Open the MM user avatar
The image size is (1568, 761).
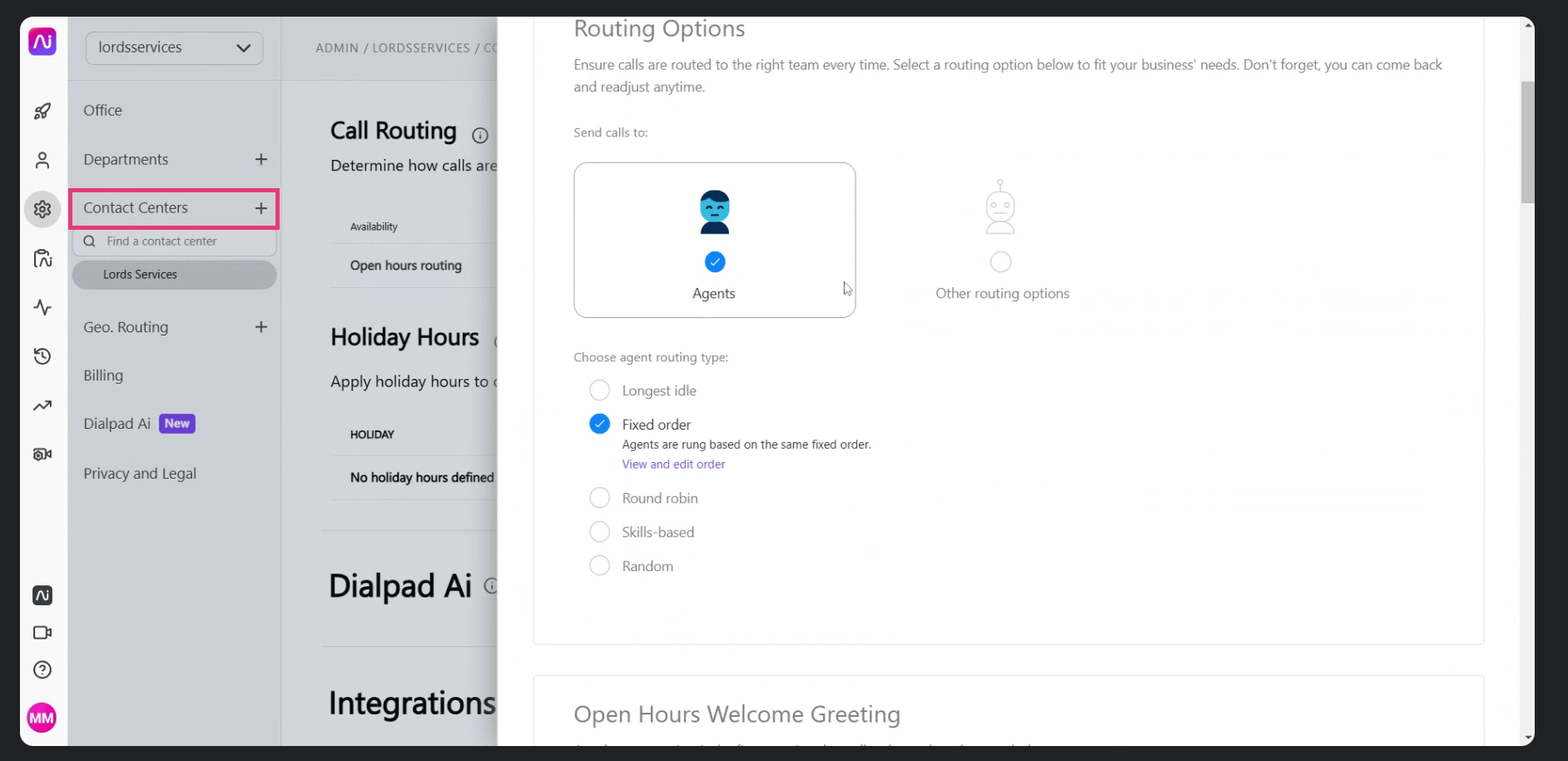coord(42,718)
